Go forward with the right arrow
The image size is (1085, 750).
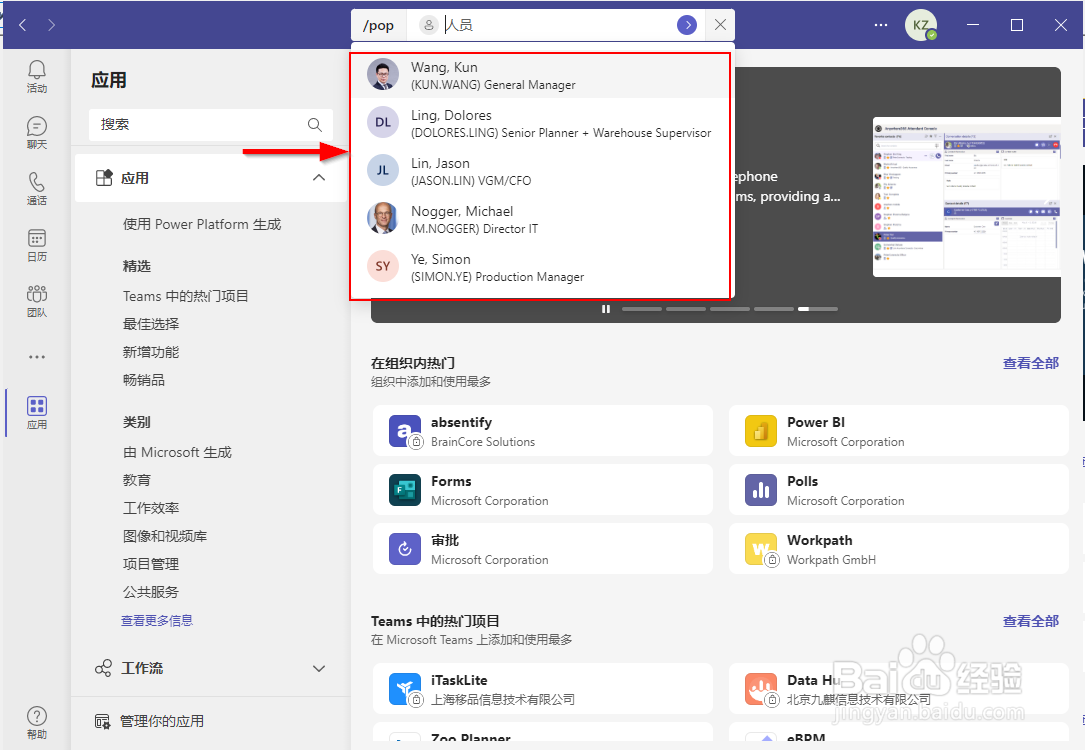(52, 25)
